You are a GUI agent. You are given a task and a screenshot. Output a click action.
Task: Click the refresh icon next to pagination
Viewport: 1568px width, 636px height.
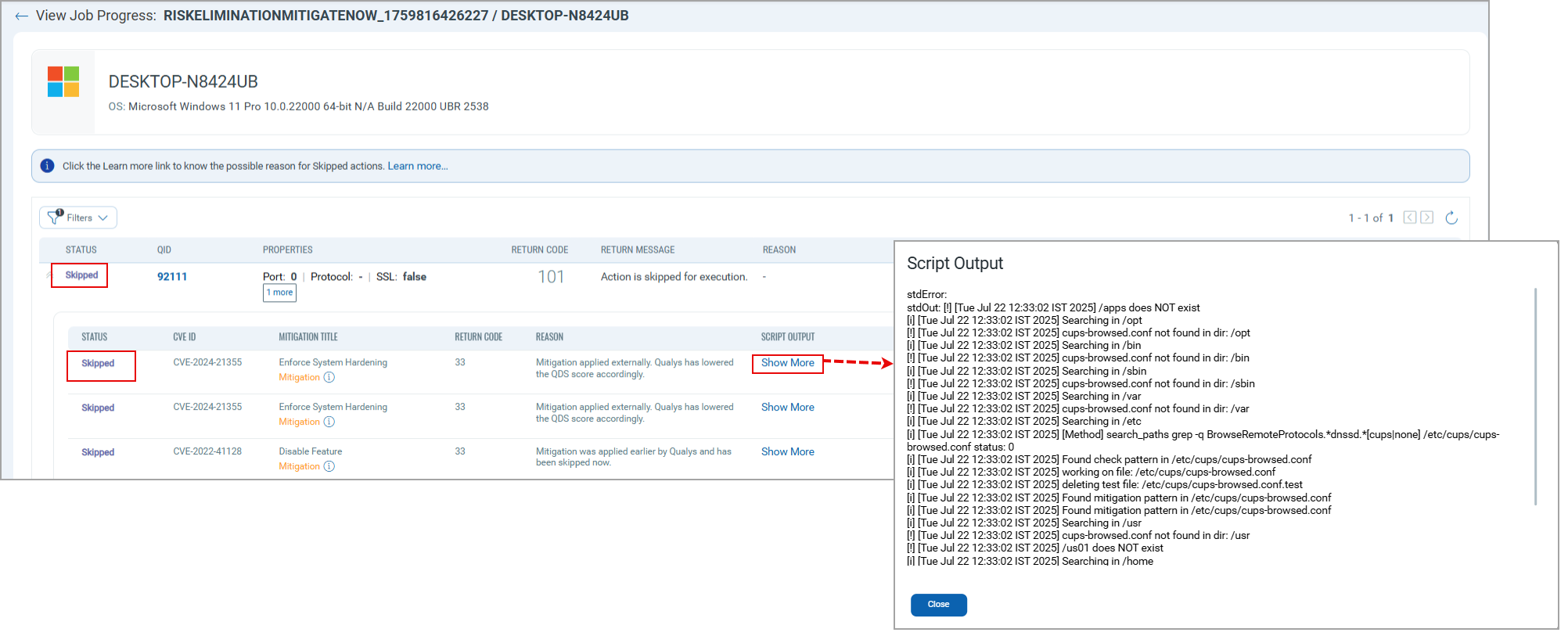pyautogui.click(x=1451, y=217)
